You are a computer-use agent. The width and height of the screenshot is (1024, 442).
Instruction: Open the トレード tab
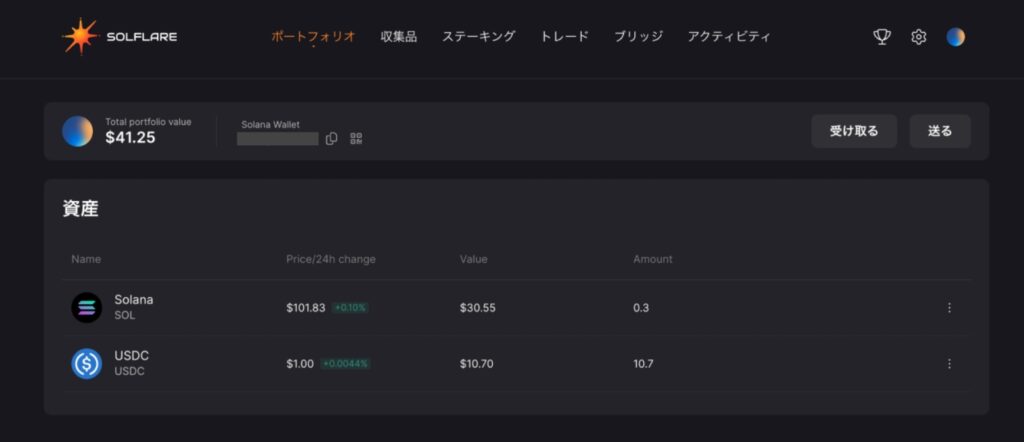click(x=564, y=37)
